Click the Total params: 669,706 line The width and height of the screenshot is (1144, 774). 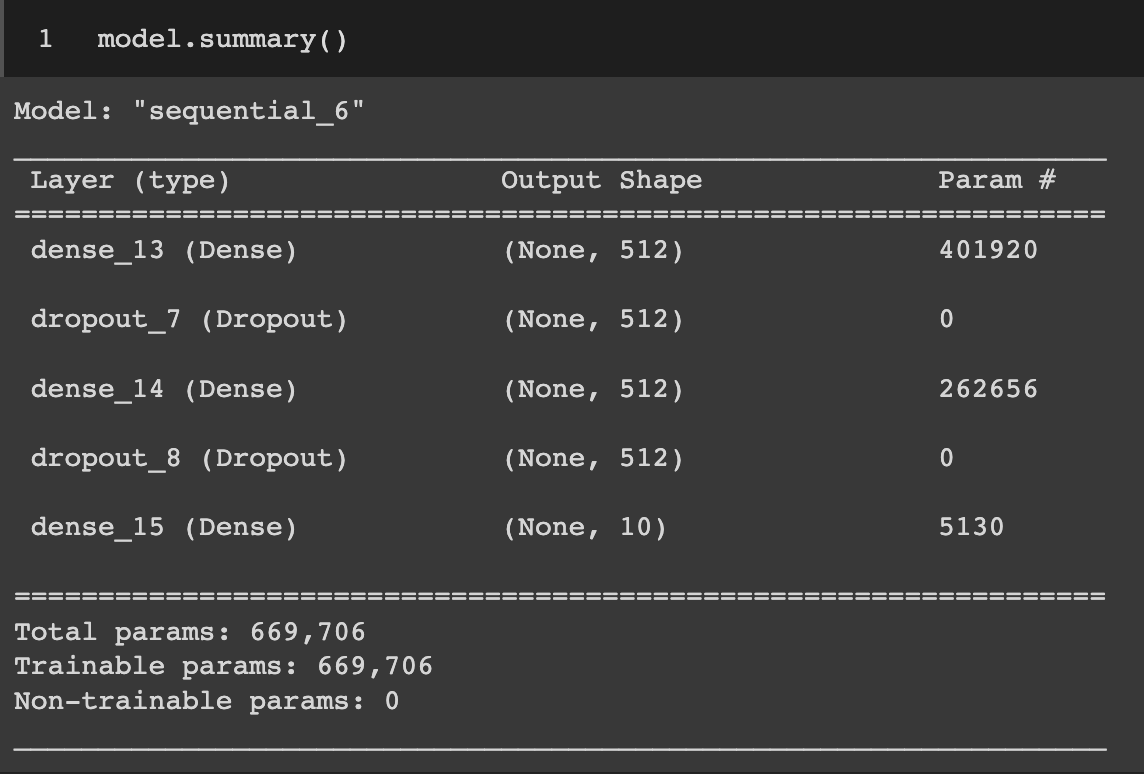coord(190,632)
